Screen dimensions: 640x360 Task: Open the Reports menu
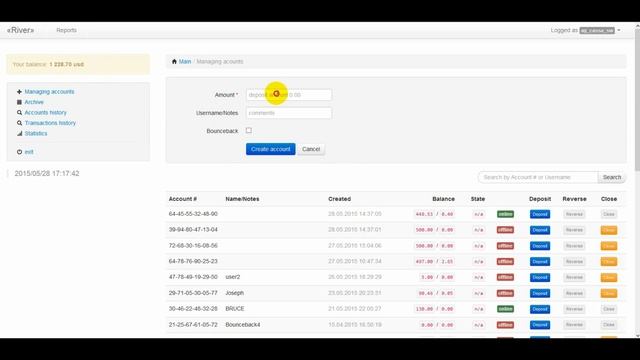click(x=67, y=30)
